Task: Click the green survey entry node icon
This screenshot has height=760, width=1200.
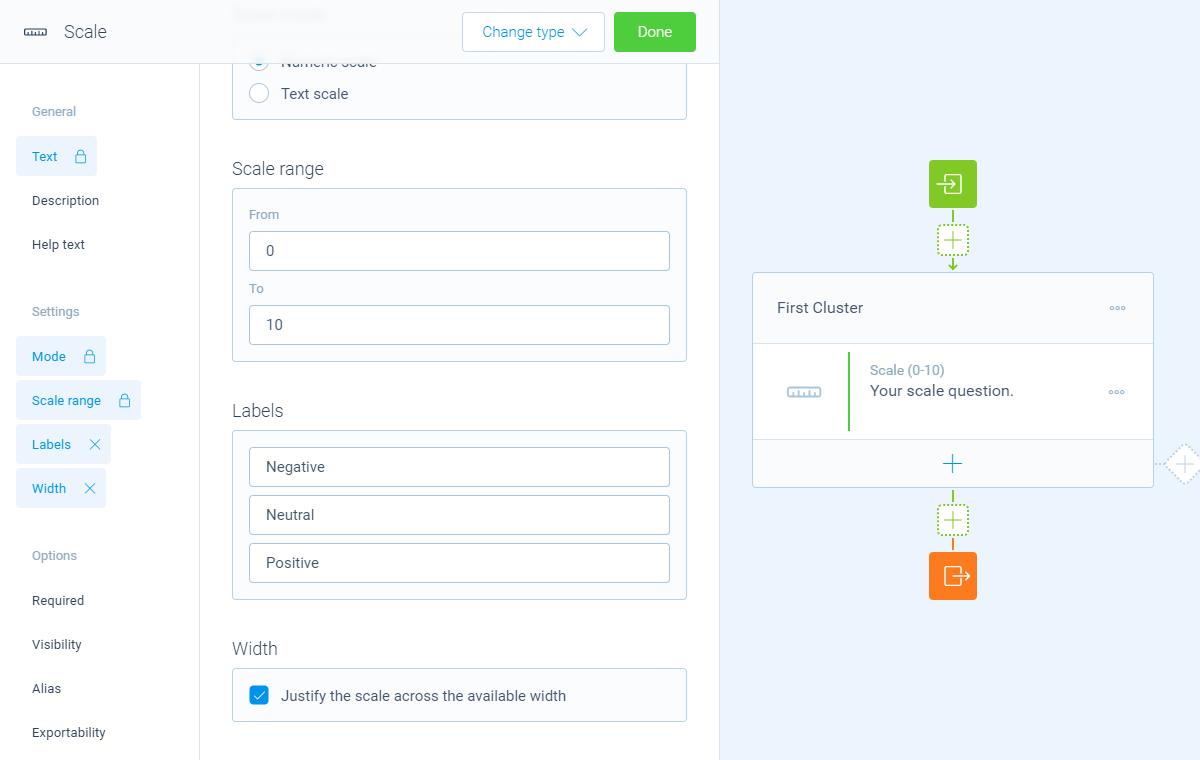Action: click(x=952, y=184)
